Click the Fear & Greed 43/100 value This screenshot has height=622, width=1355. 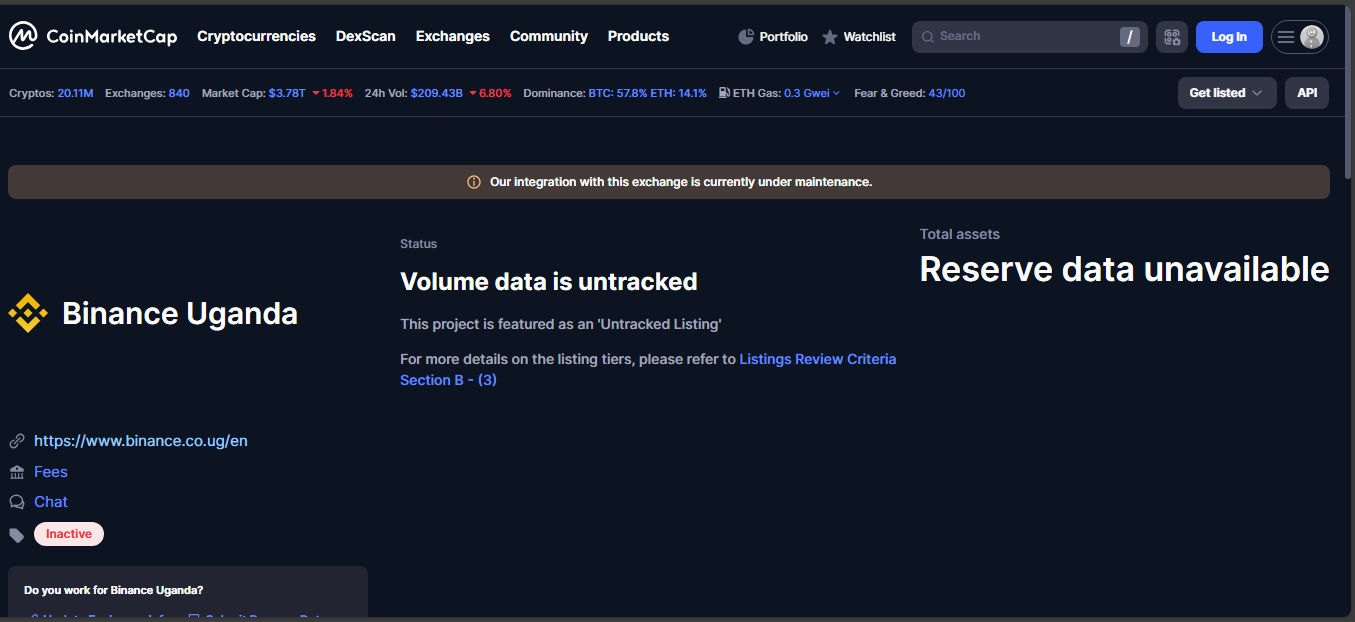[x=946, y=93]
